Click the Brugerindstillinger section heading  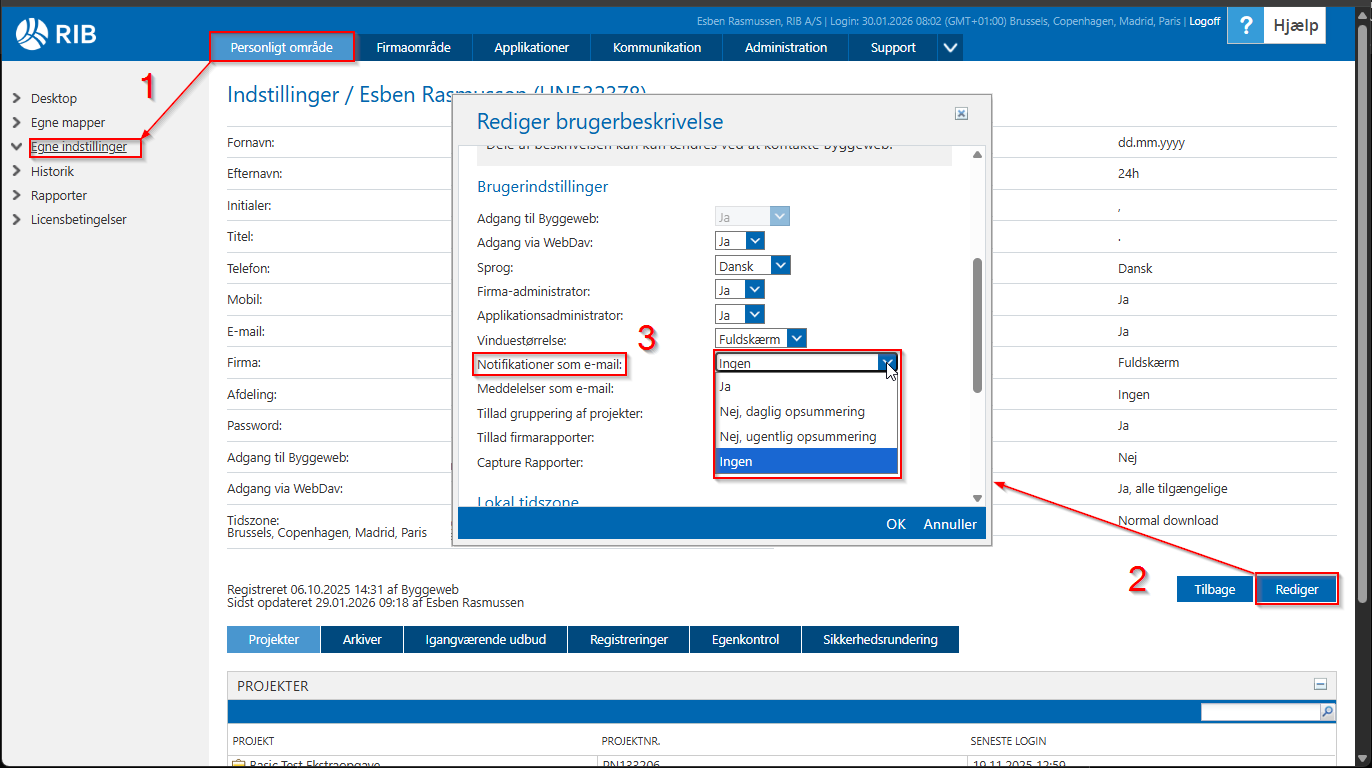543,187
